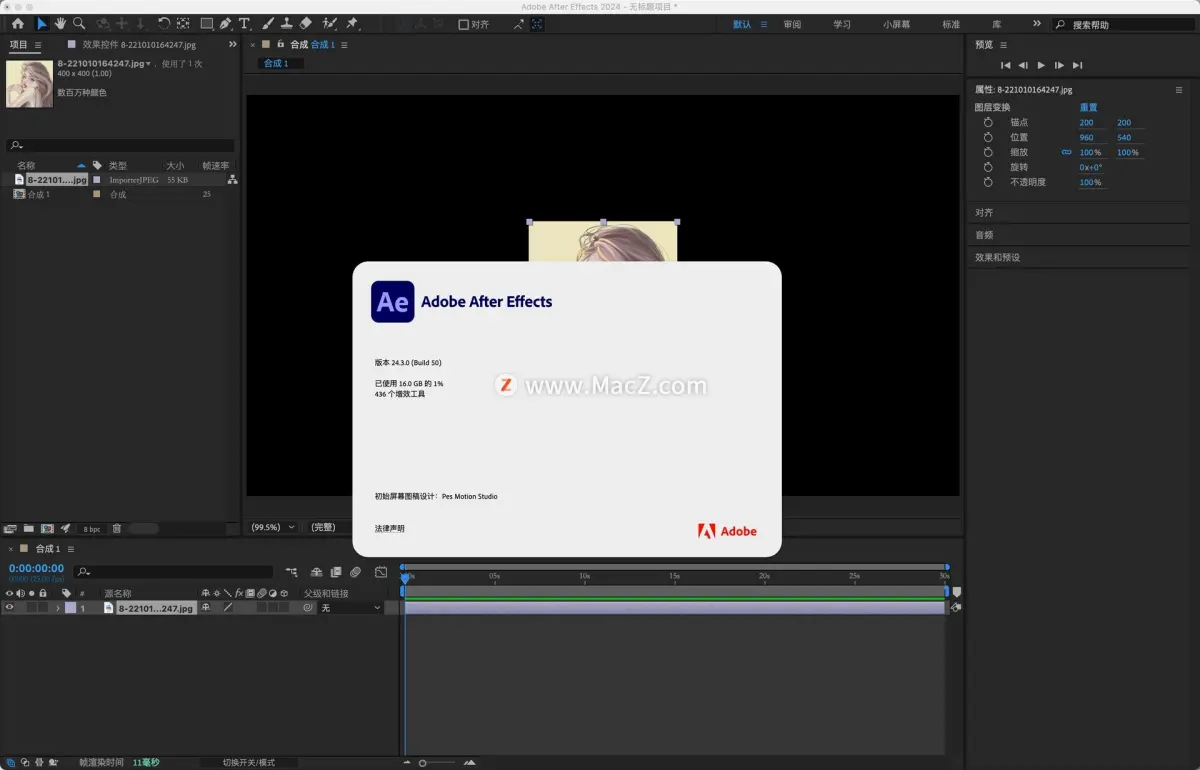Viewport: 1200px width, 770px height.
Task: Click the new folder icon in project panel
Action: coord(29,528)
